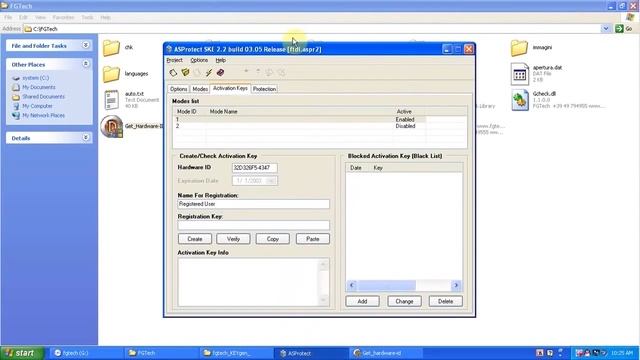Switch to the Protection tab

264,89
